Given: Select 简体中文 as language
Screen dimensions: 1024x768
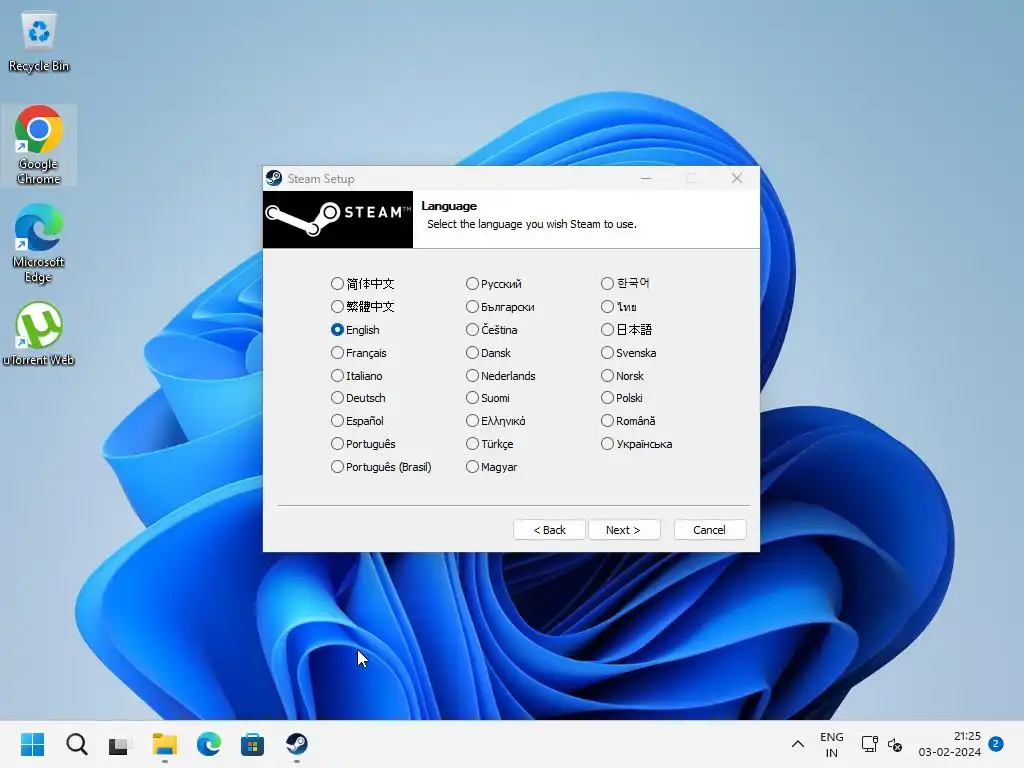Looking at the screenshot, I should (x=362, y=283).
